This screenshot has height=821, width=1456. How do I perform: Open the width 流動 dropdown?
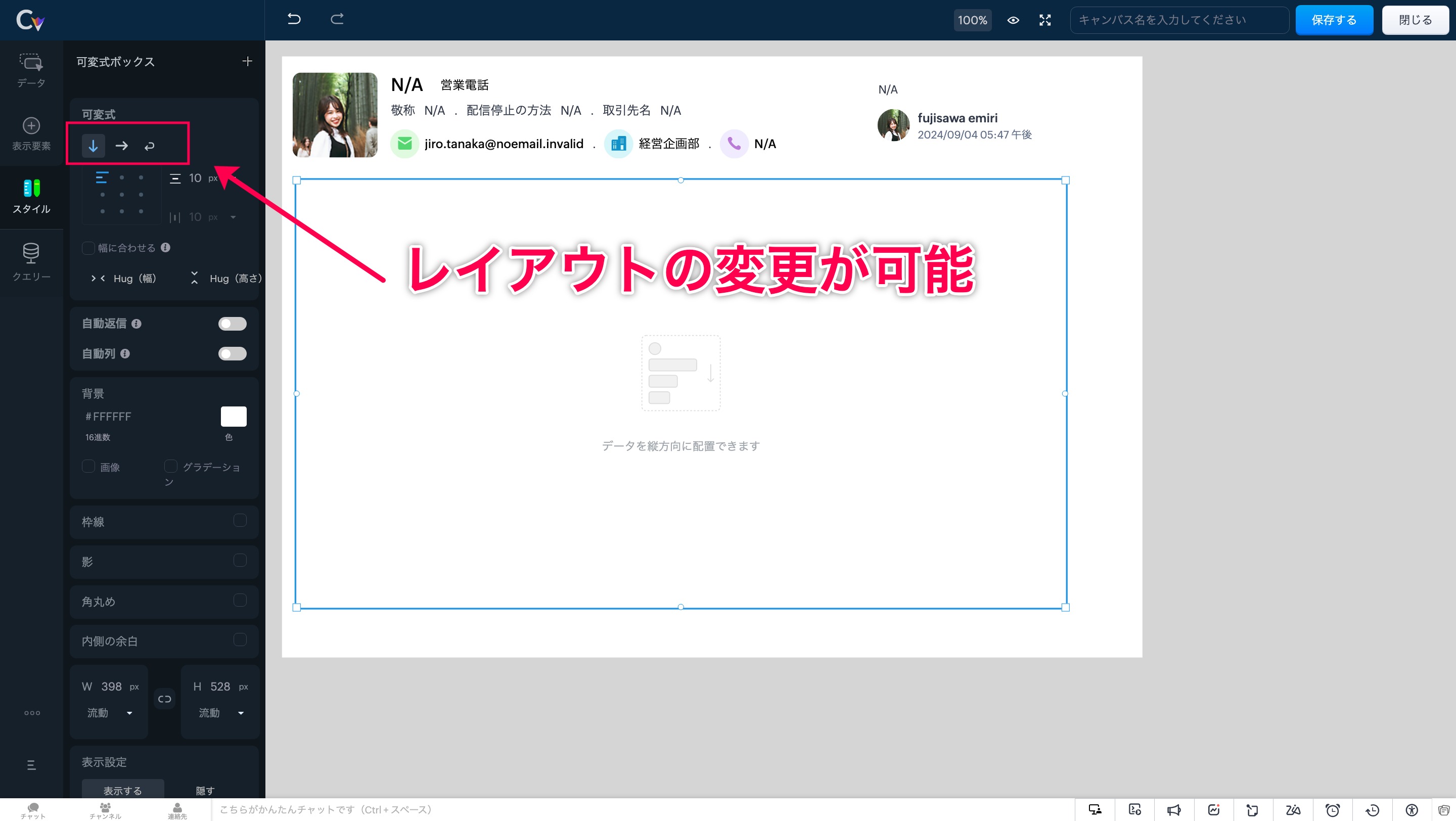[110, 713]
